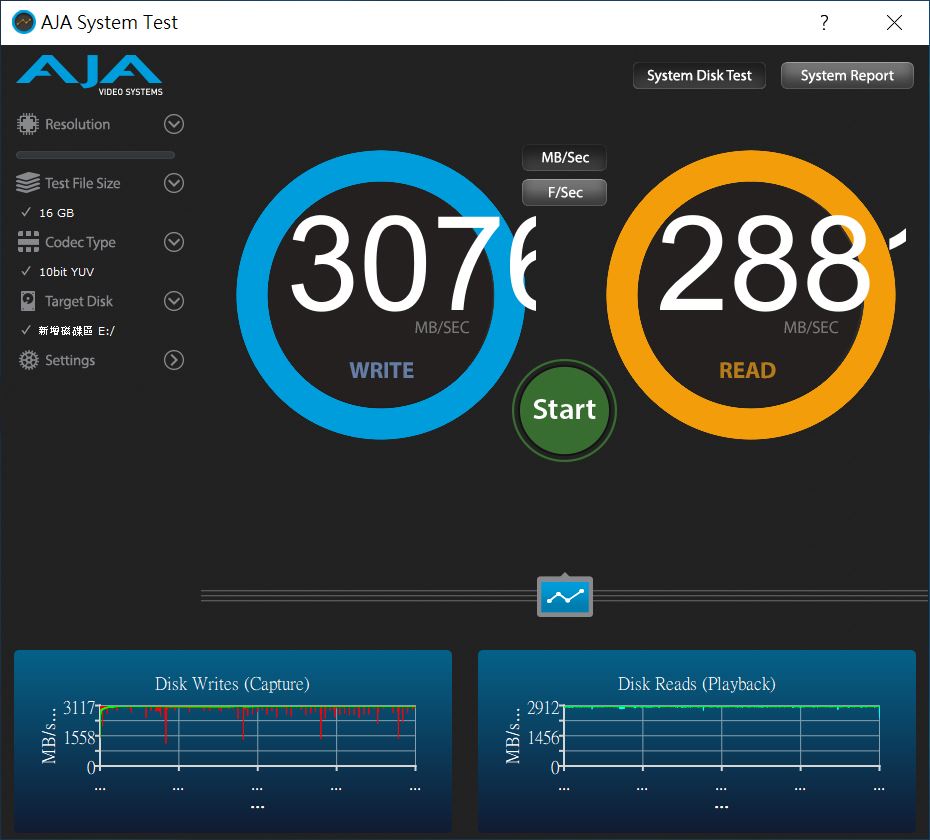Open the System Disk Test view
The width and height of the screenshot is (930, 840).
699,75
